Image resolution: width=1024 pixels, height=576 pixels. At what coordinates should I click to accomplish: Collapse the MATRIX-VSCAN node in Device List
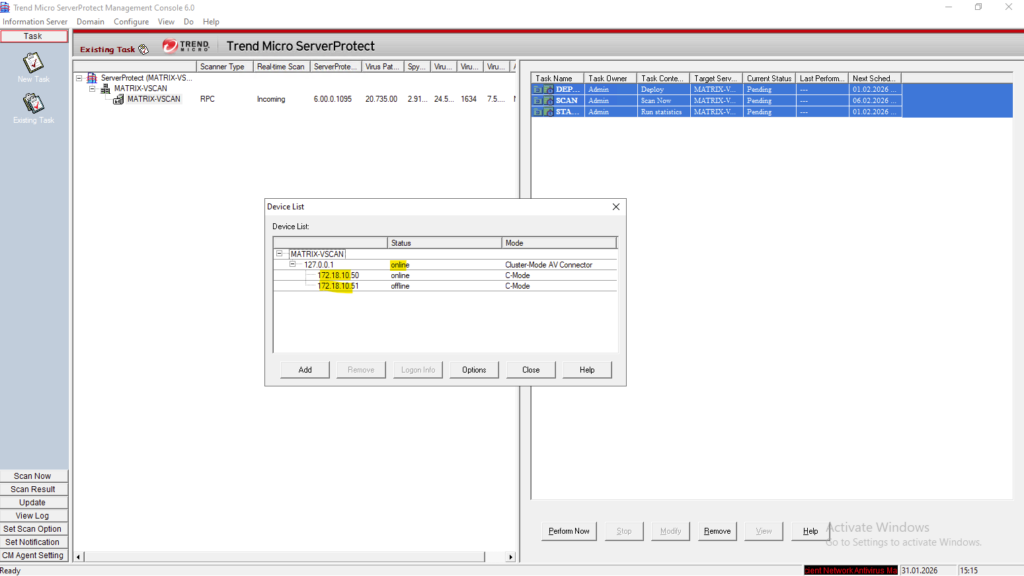[x=280, y=254]
